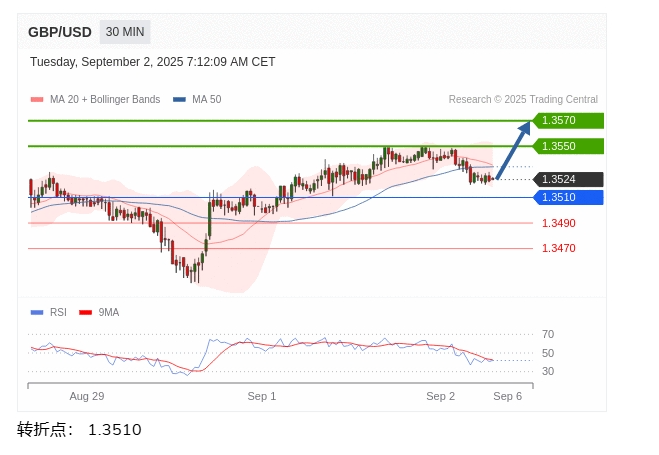Click the RSI 30 level label

[548, 371]
